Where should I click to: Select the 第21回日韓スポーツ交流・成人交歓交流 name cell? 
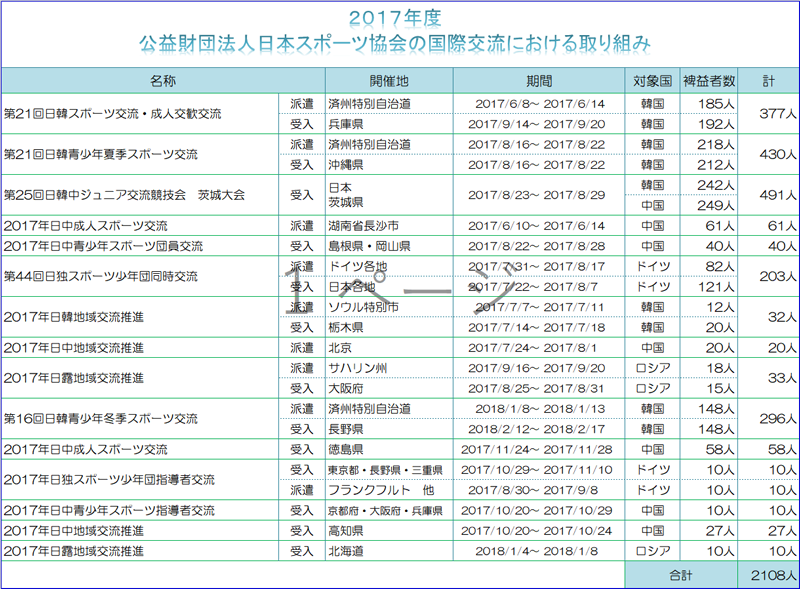[140, 114]
